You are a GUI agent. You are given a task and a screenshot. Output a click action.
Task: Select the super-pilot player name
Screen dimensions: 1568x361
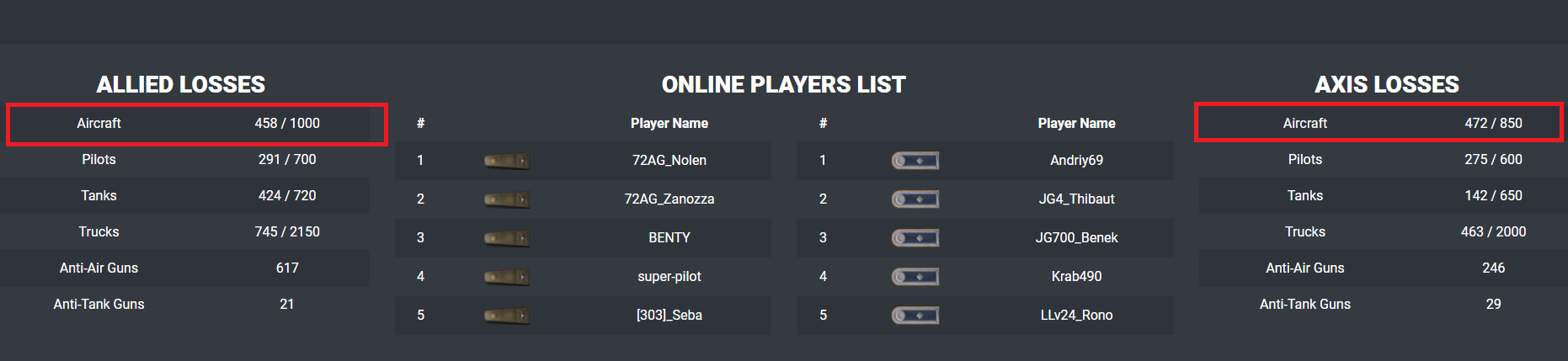click(669, 277)
